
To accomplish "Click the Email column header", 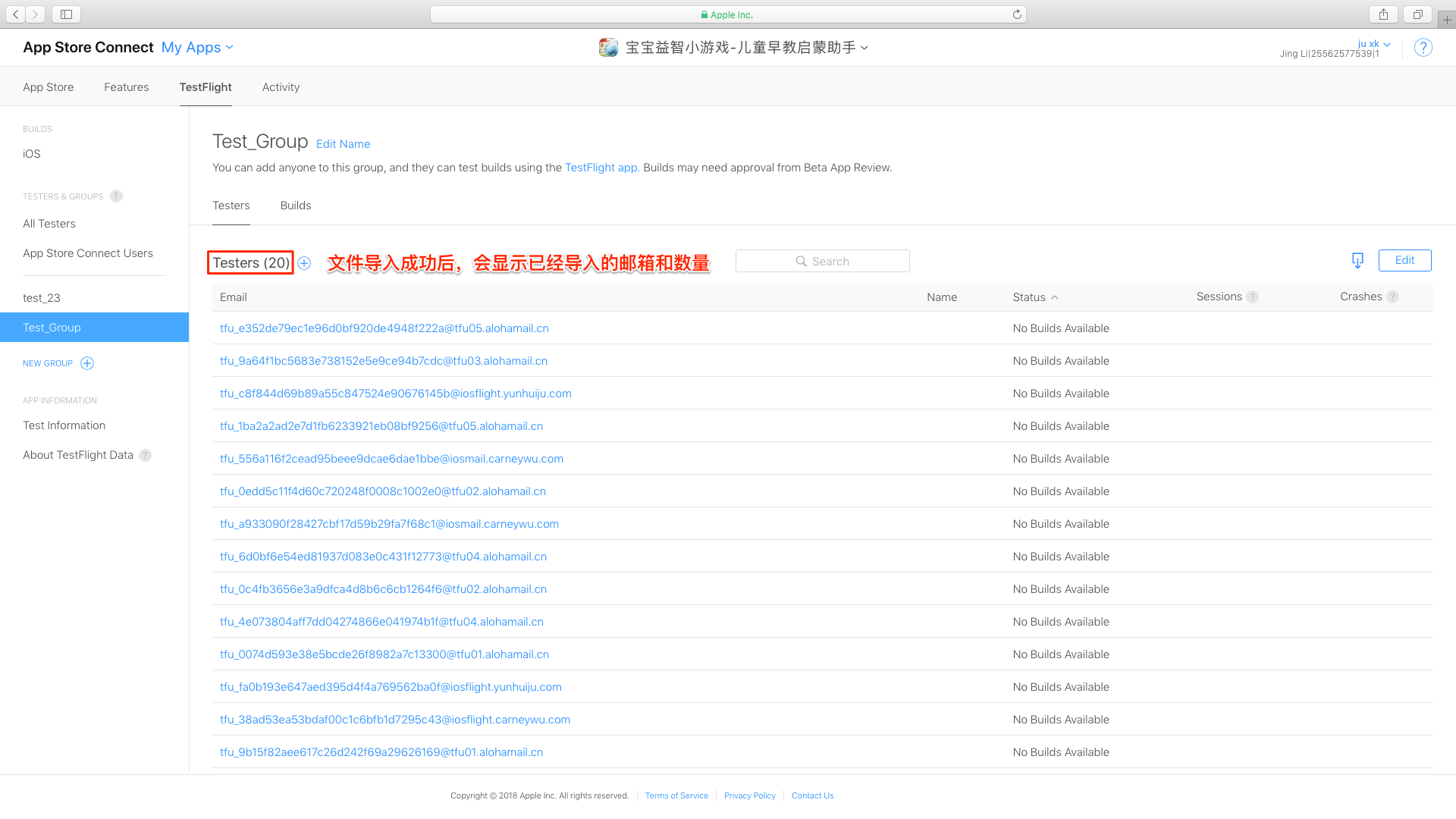I will pos(234,297).
